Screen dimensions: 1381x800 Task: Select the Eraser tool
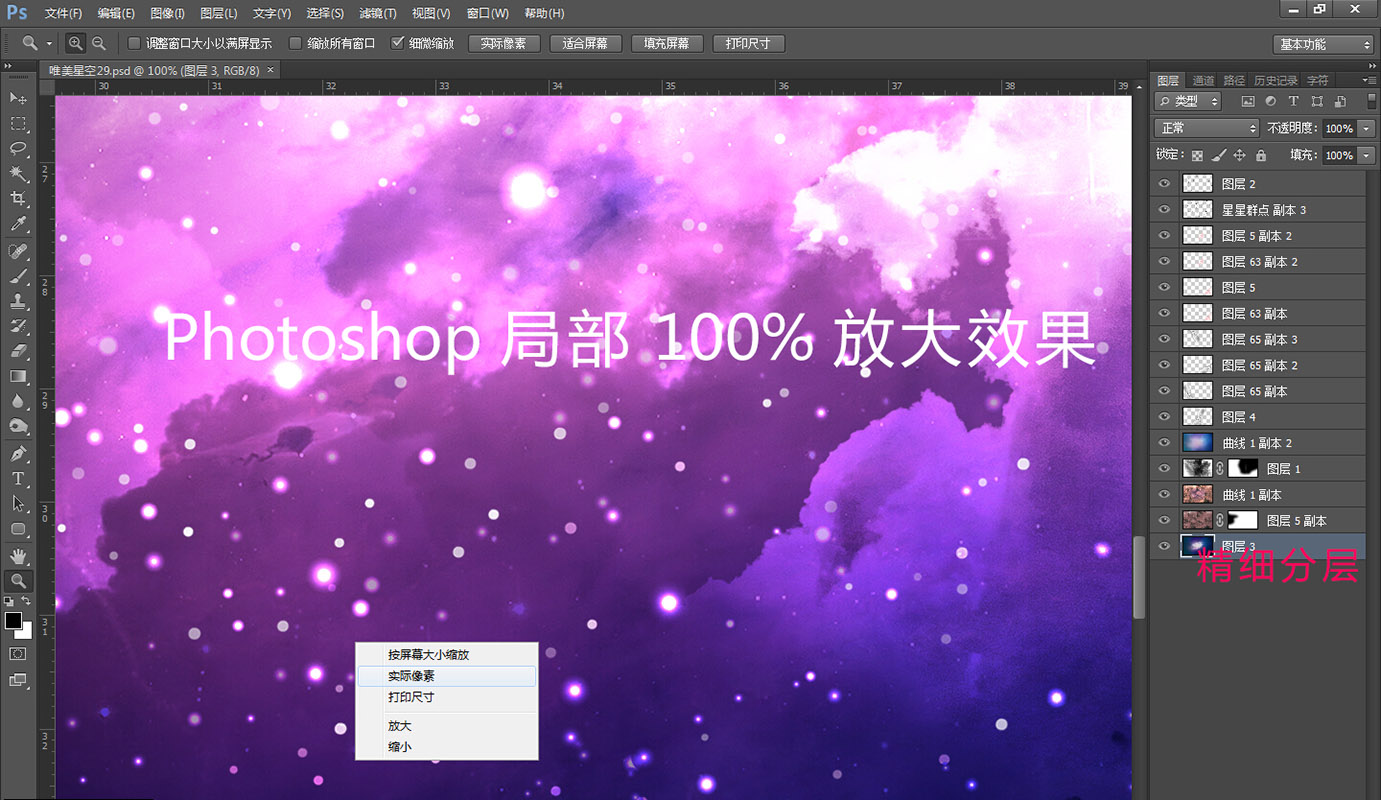(18, 351)
